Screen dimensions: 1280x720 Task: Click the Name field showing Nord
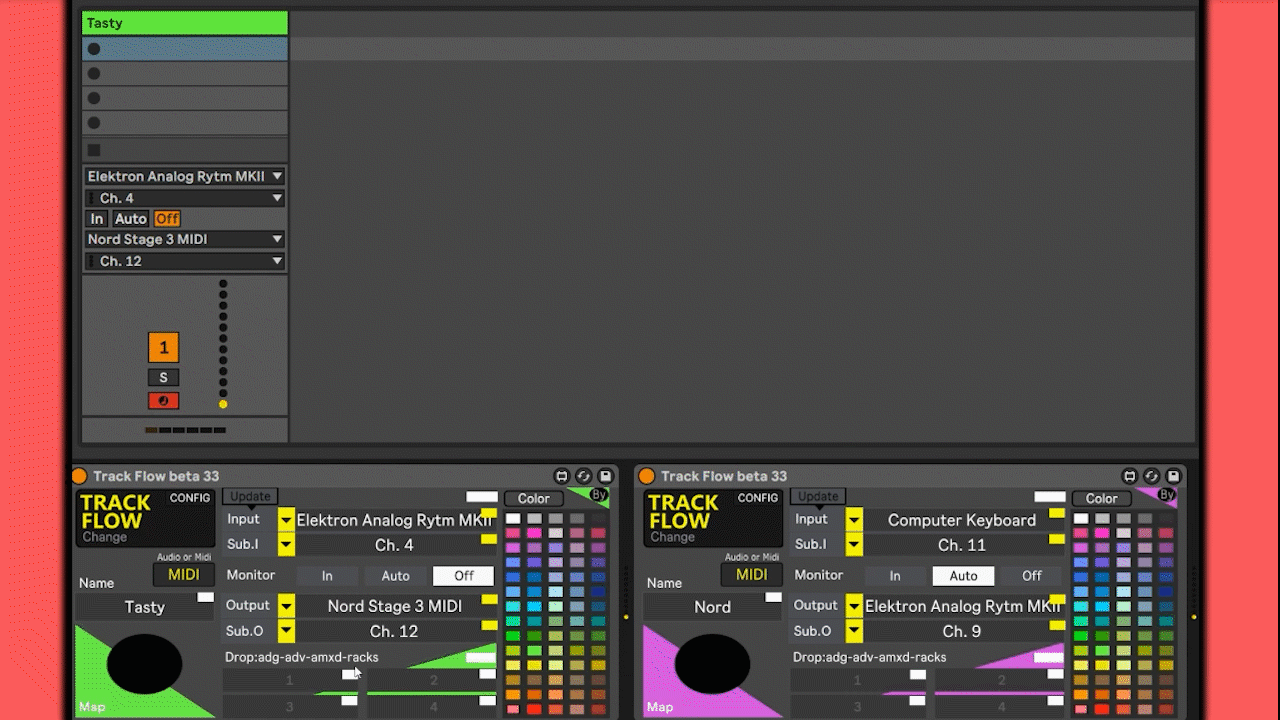(713, 607)
